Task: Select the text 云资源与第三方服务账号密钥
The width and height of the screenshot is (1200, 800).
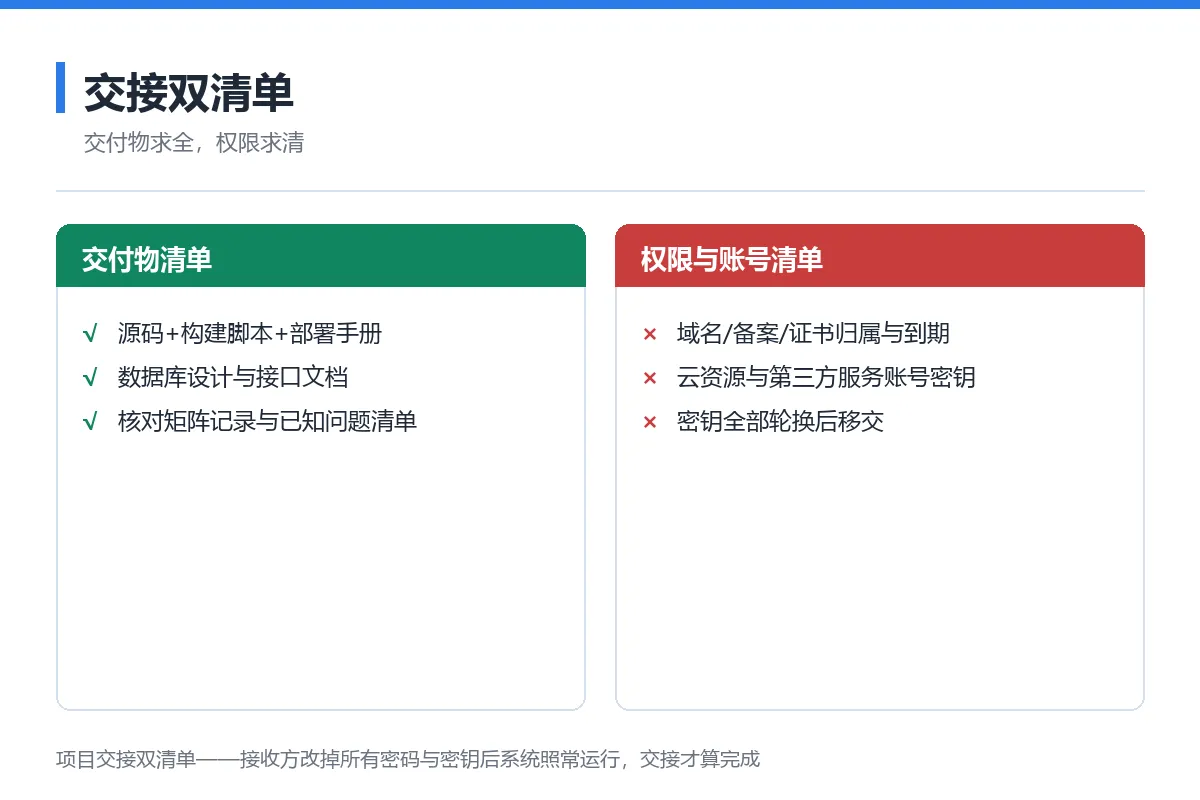Action: (826, 378)
